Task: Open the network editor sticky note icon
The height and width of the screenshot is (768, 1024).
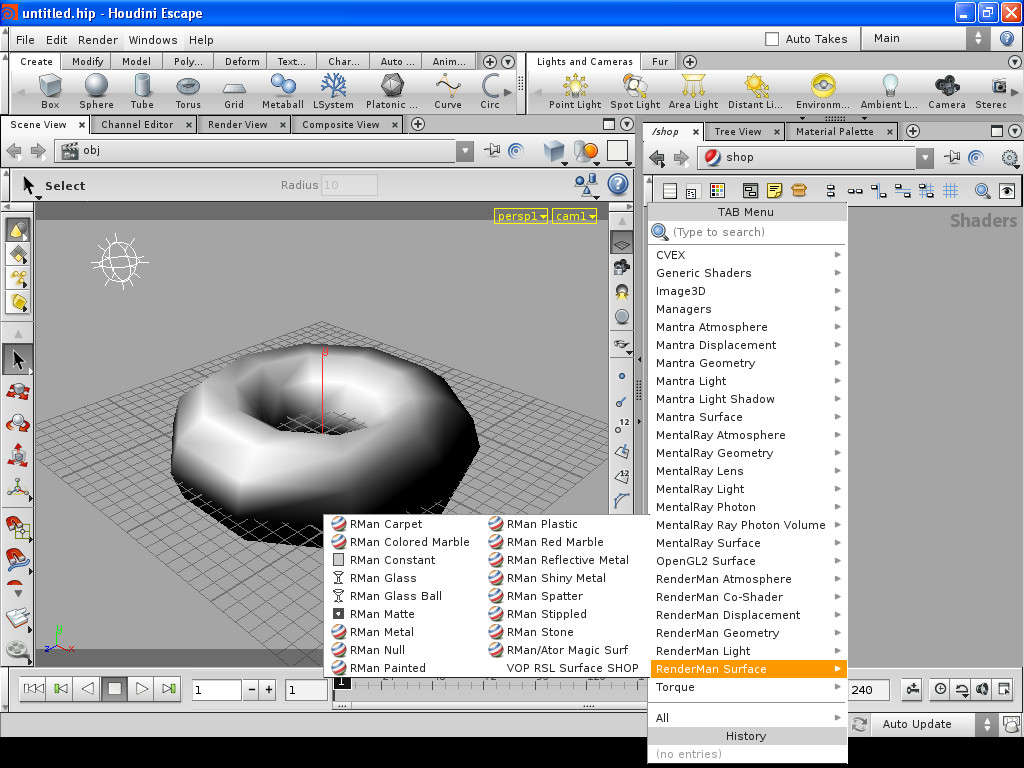Action: coord(775,191)
